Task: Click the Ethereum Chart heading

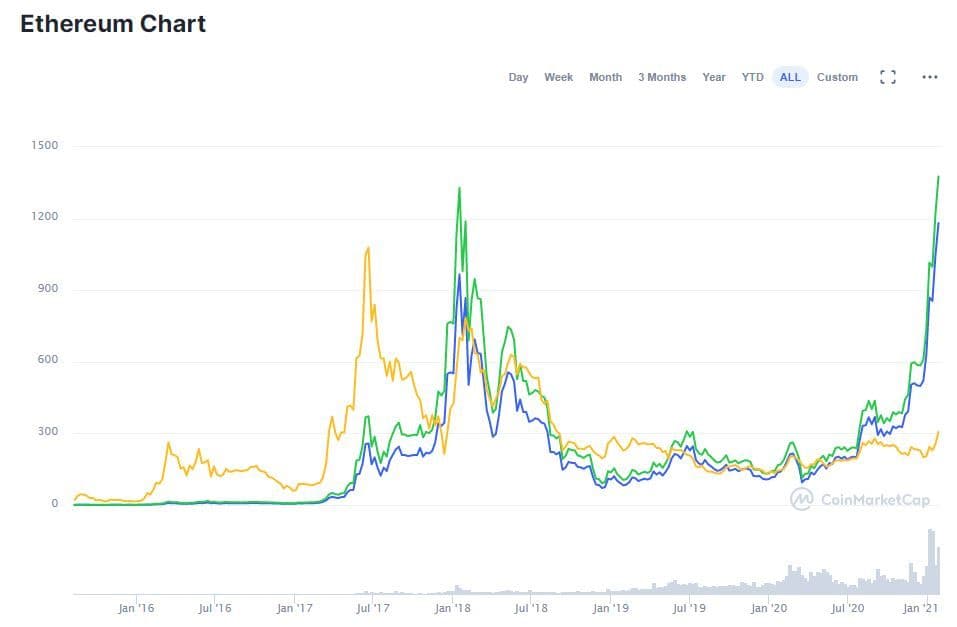Action: point(113,24)
